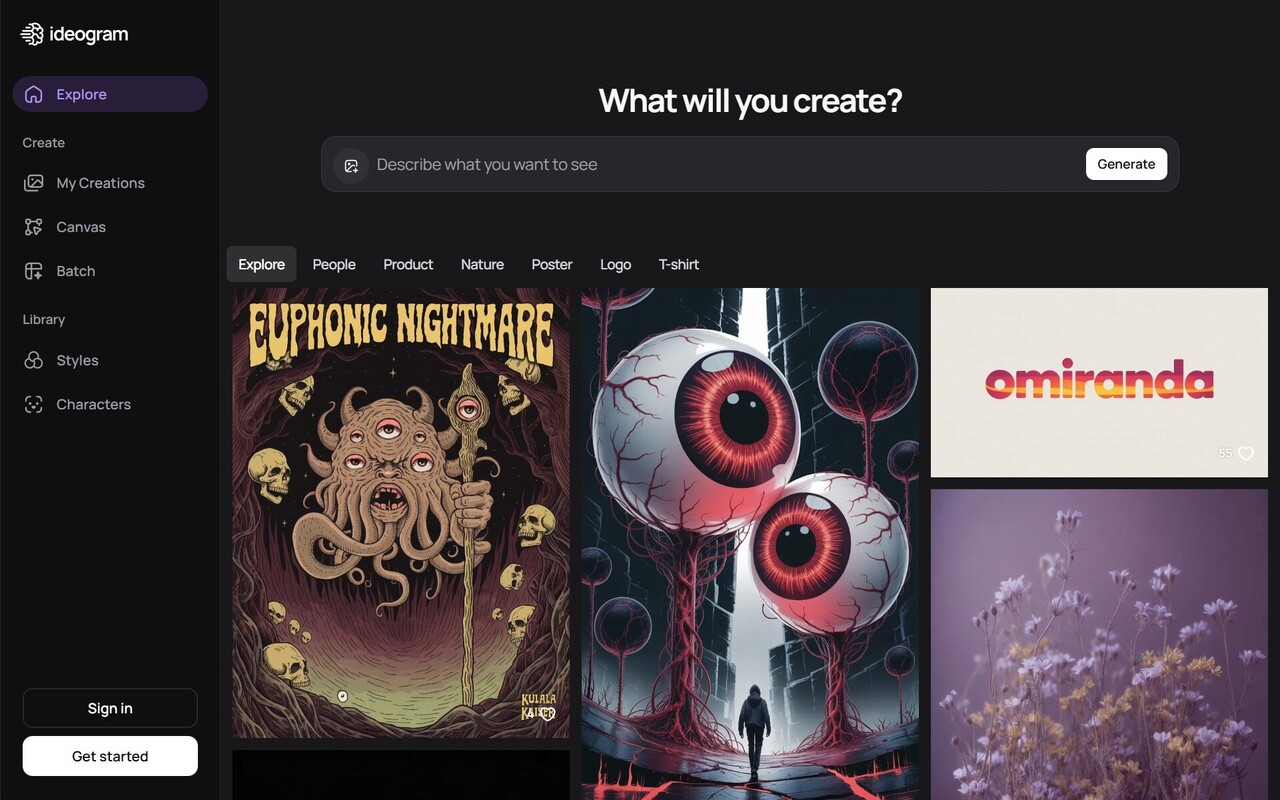
Task: Select the Nature category tab
Action: click(x=482, y=264)
